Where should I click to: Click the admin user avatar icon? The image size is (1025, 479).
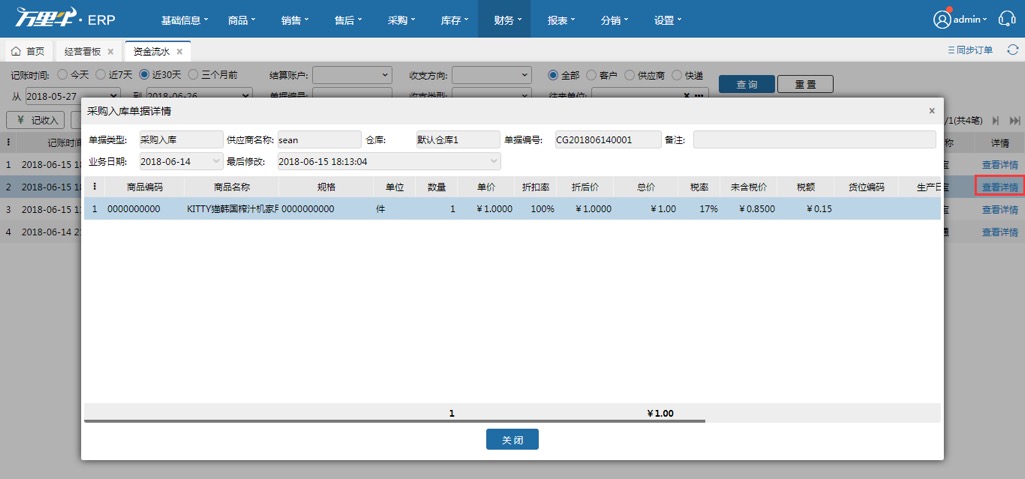tap(942, 19)
